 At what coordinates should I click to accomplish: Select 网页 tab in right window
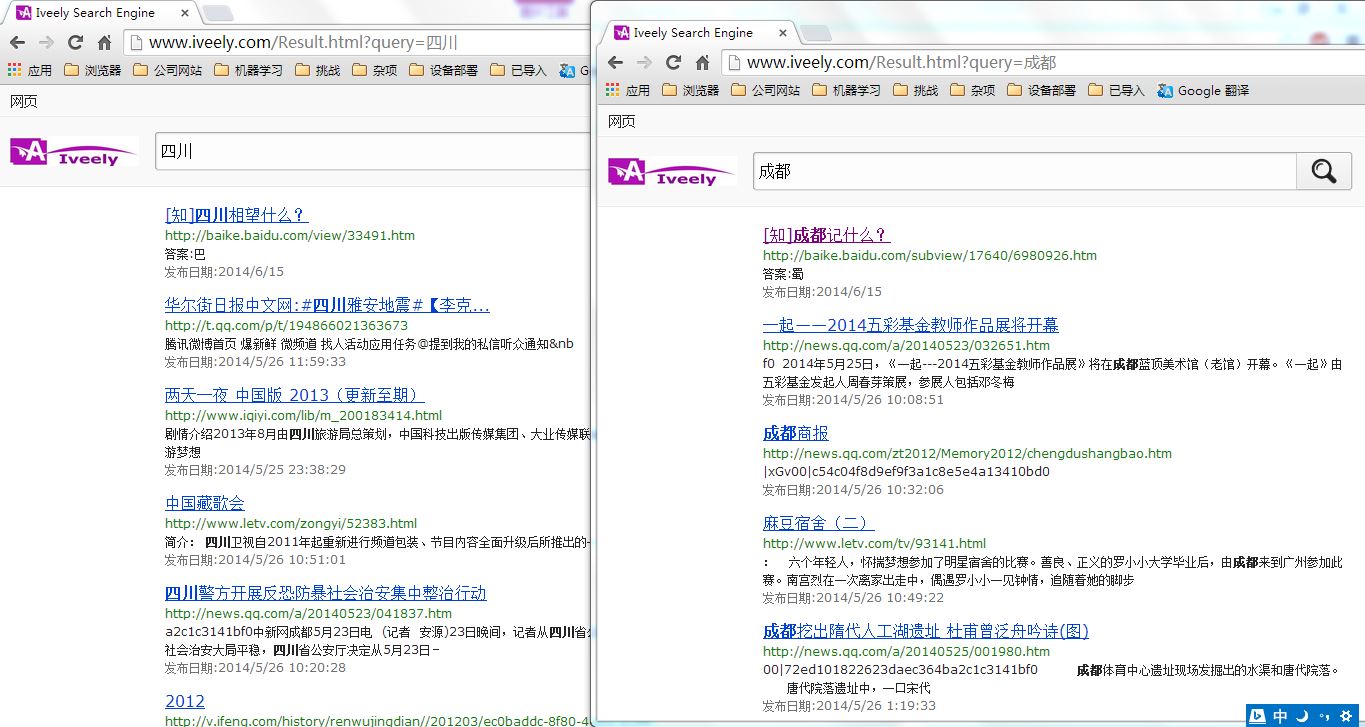pos(622,121)
